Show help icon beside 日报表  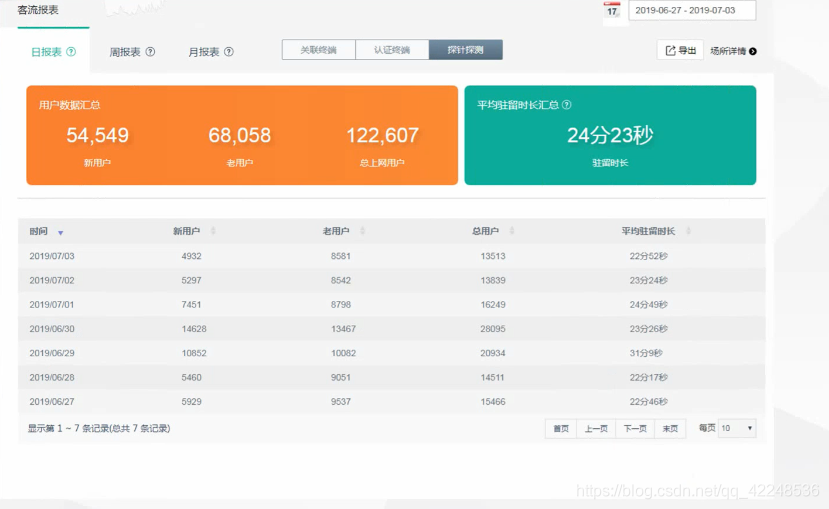click(71, 51)
